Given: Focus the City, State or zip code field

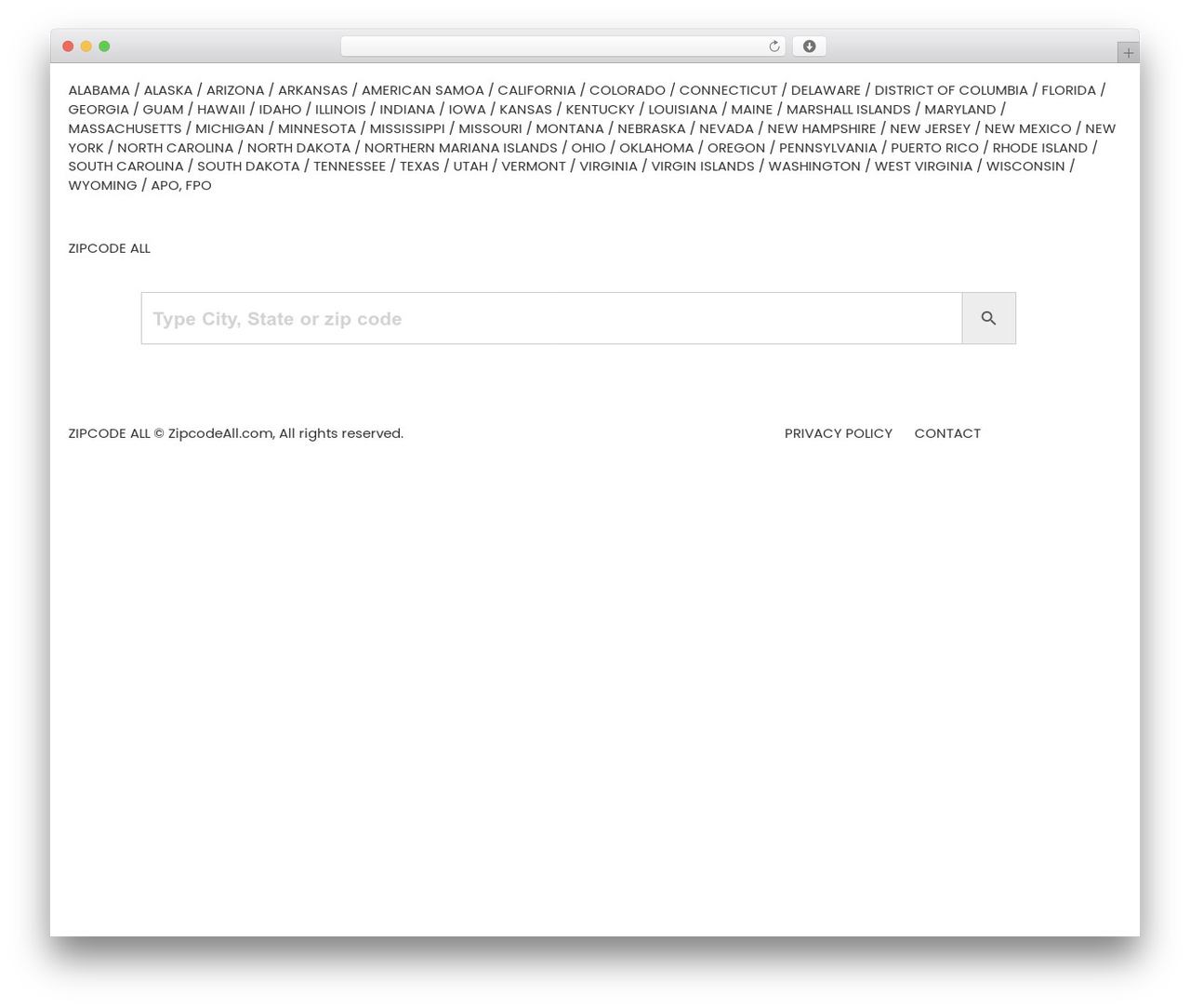Looking at the screenshot, I should tap(551, 318).
